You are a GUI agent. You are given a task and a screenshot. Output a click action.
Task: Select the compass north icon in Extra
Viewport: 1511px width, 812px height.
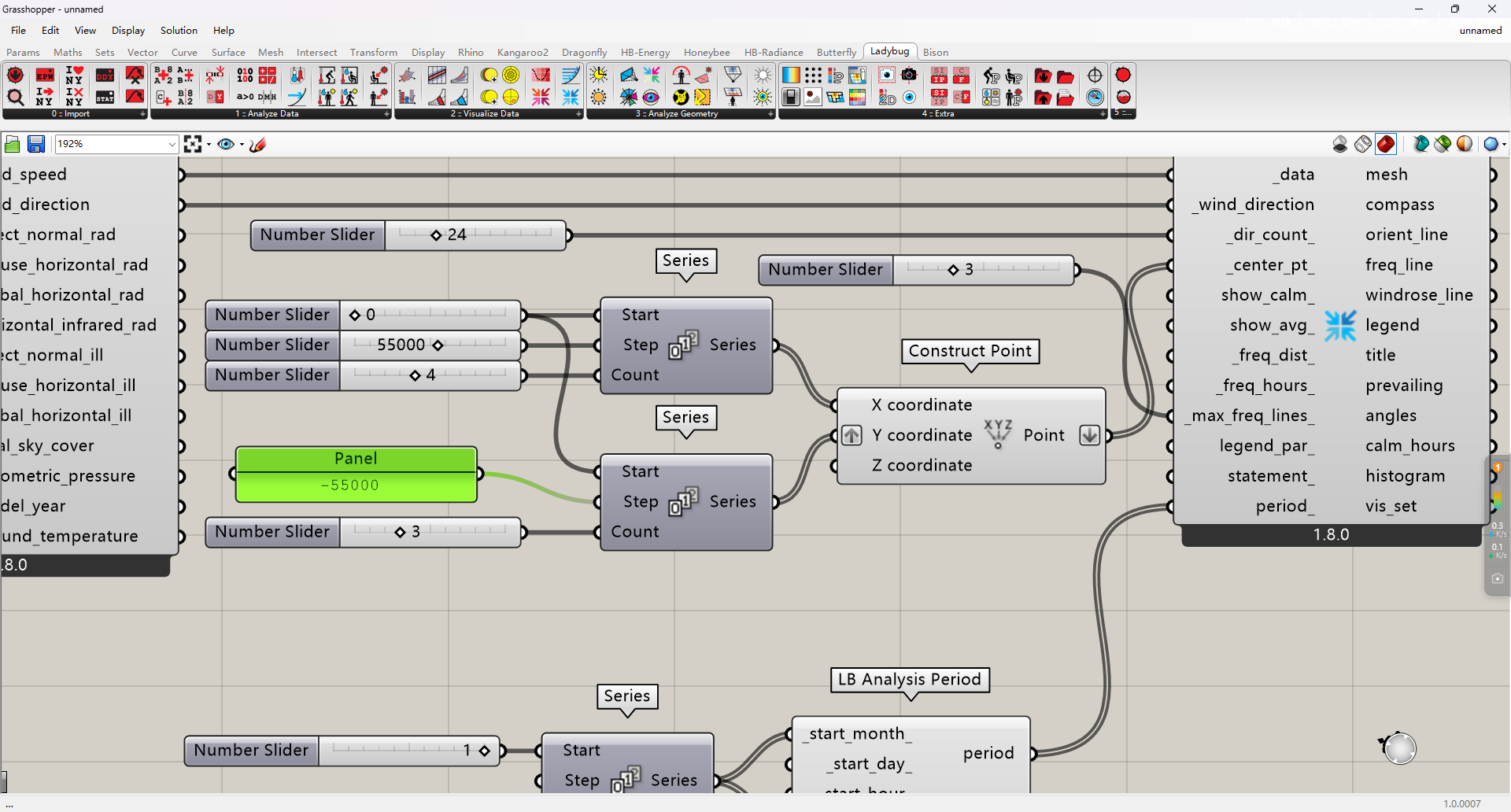click(x=1095, y=97)
